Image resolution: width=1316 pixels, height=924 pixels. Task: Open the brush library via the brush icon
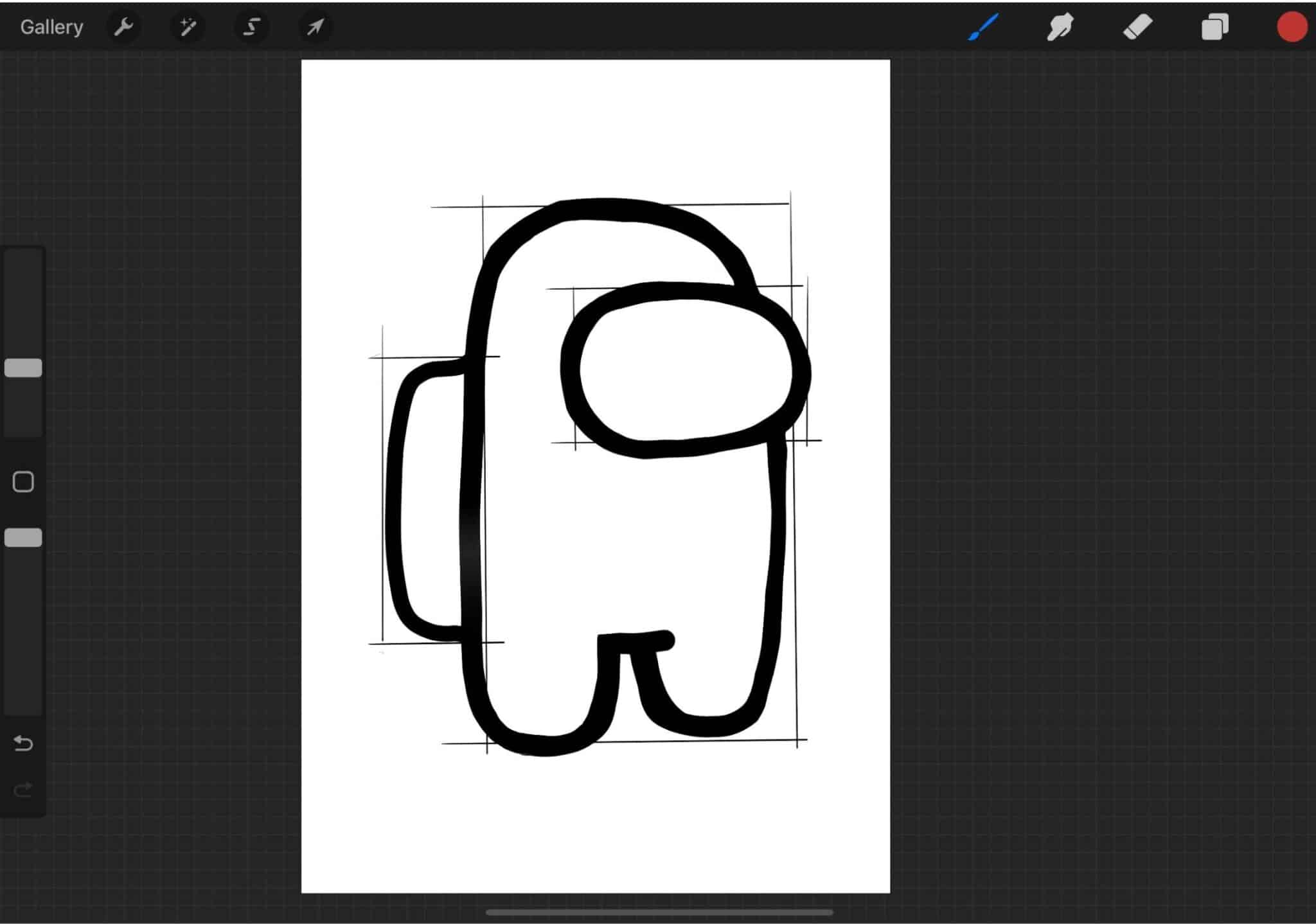click(983, 26)
